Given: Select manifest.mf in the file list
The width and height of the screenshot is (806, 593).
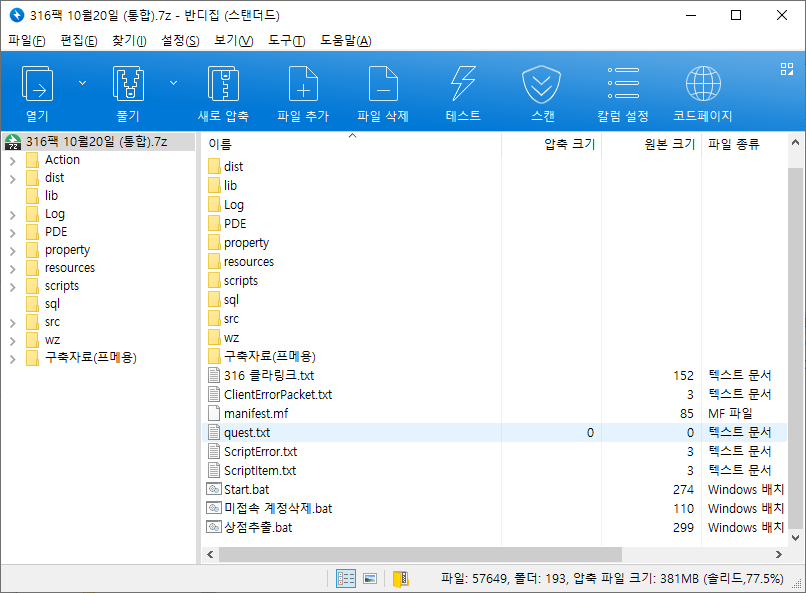Looking at the screenshot, I should point(494,414).
